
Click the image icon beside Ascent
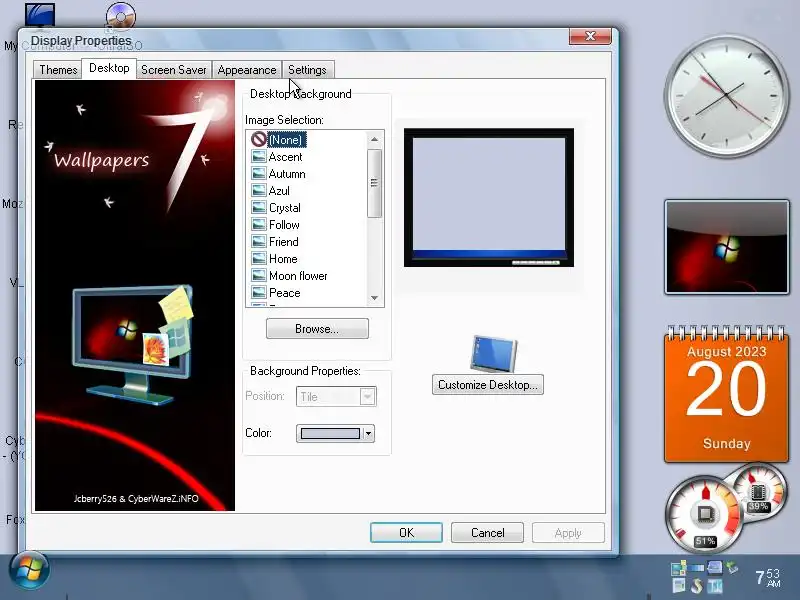pyautogui.click(x=259, y=156)
